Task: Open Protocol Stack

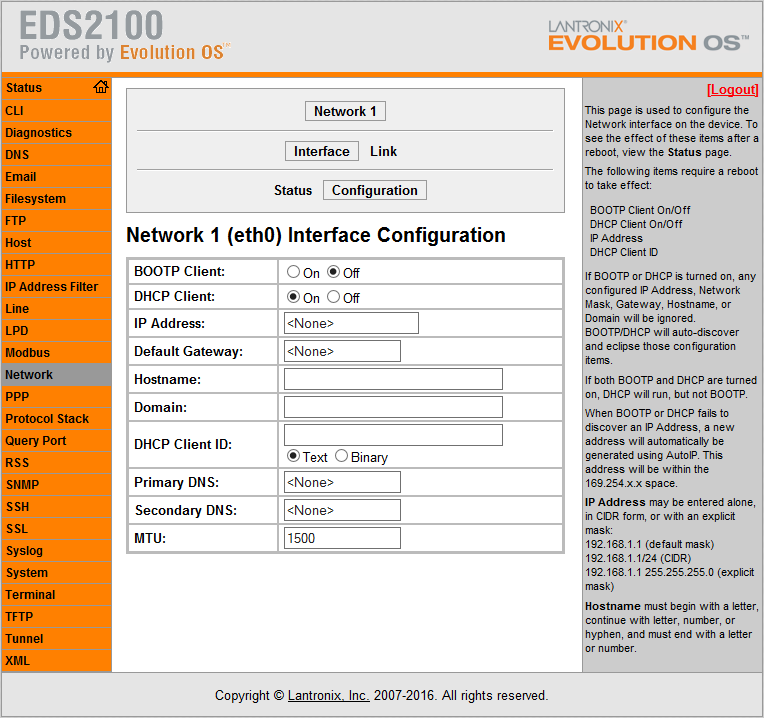Action: point(57,418)
